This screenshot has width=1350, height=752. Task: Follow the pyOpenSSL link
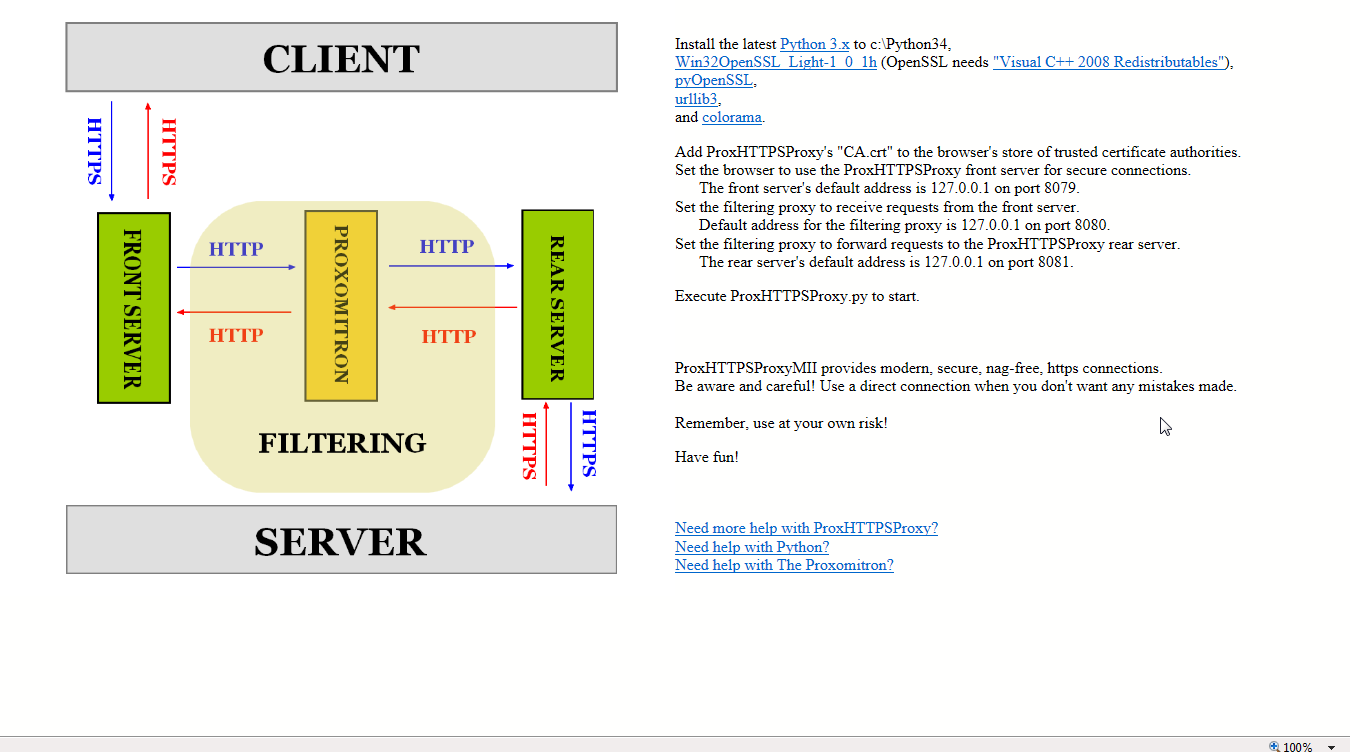tap(713, 81)
